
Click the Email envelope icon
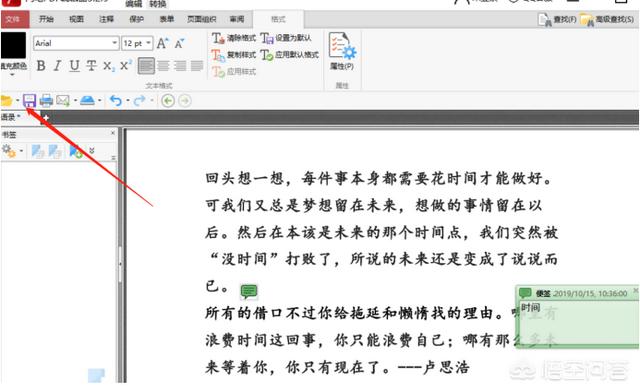click(x=63, y=100)
